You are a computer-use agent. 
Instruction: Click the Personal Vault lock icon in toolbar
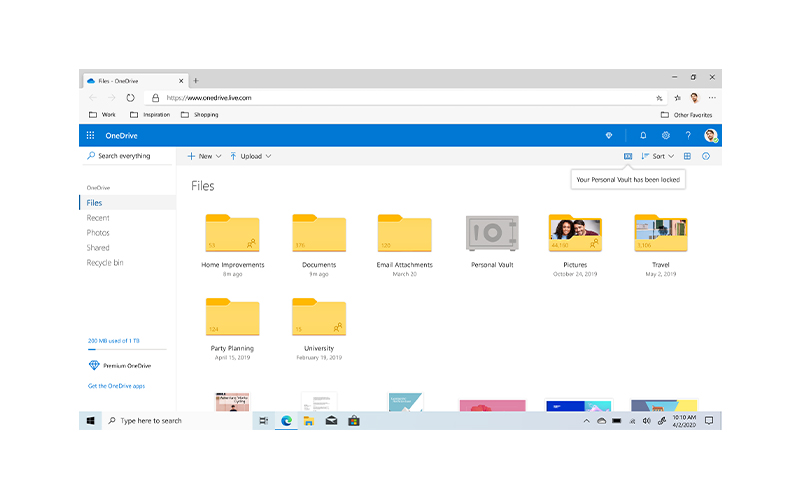click(628, 156)
